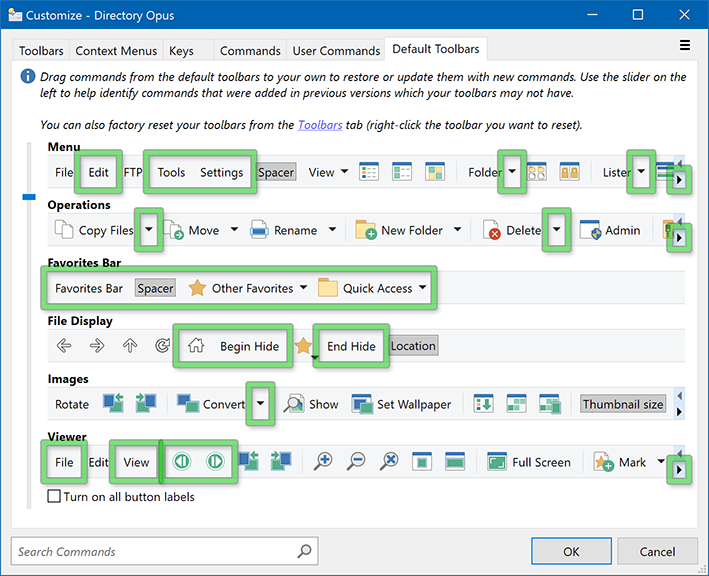Open the Folder dropdown arrow

[x=512, y=171]
